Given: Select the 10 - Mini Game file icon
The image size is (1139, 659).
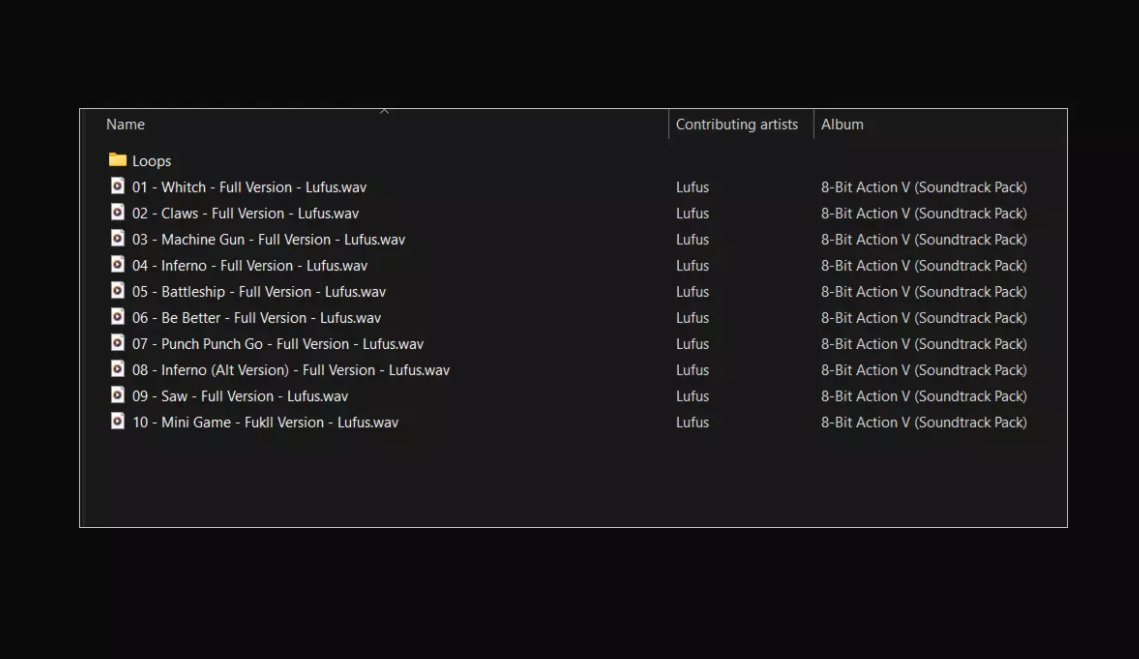Looking at the screenshot, I should click(118, 421).
